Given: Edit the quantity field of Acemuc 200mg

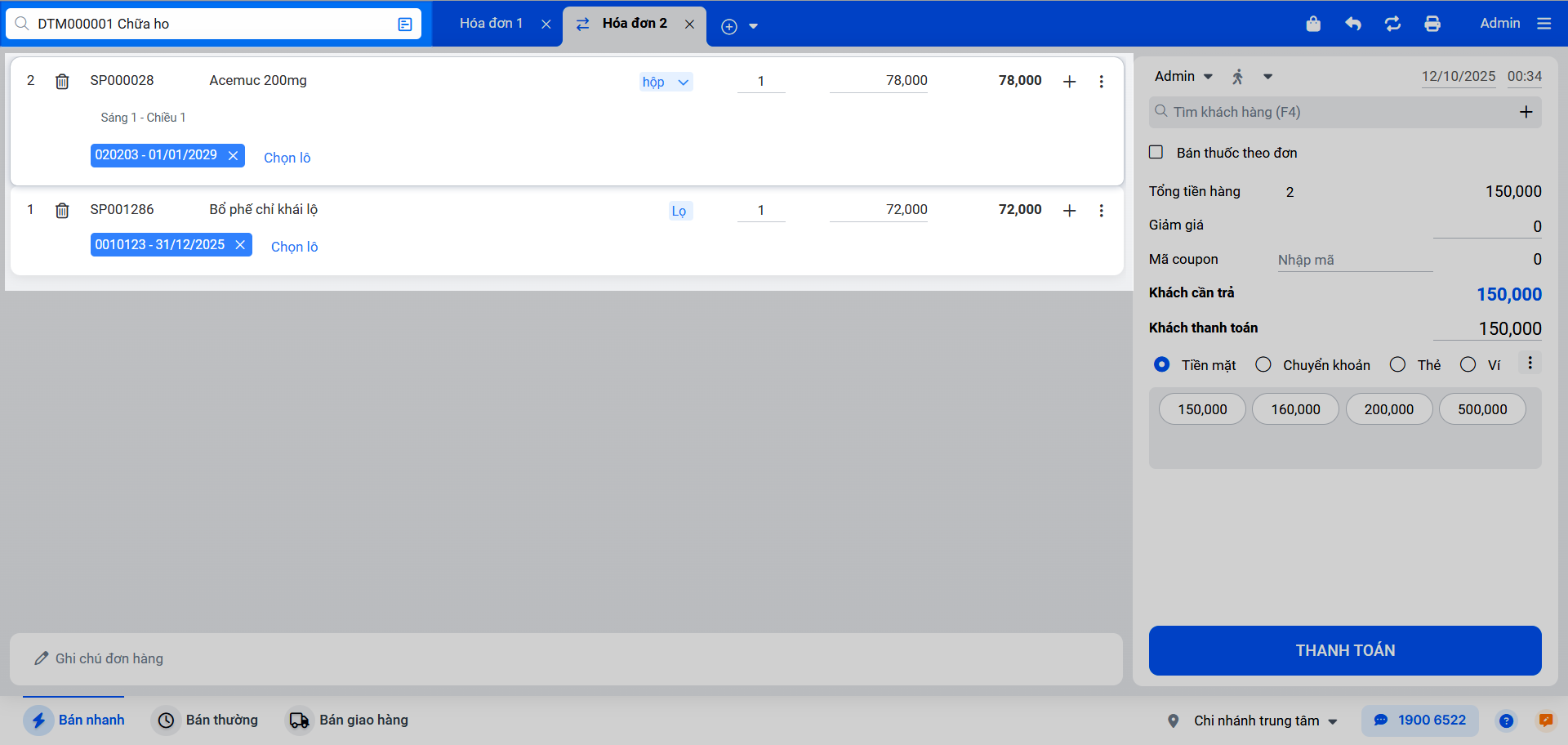Looking at the screenshot, I should coord(761,81).
